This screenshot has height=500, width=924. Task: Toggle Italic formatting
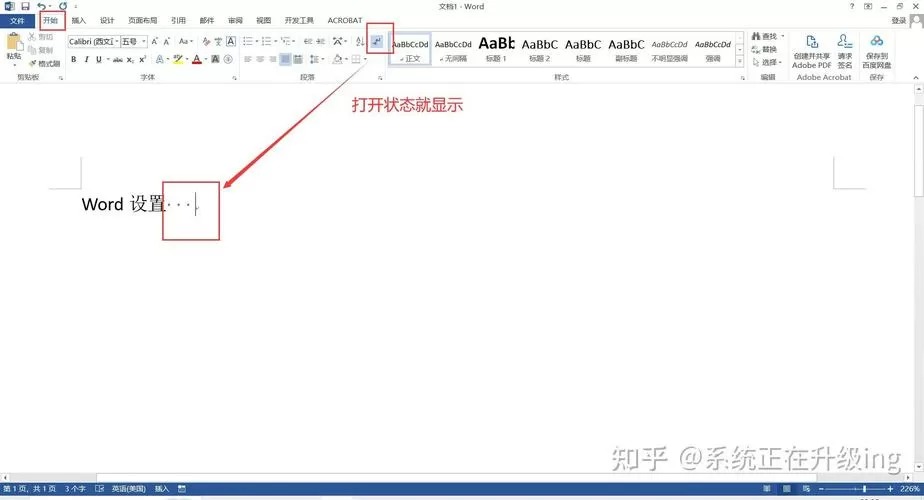86,59
